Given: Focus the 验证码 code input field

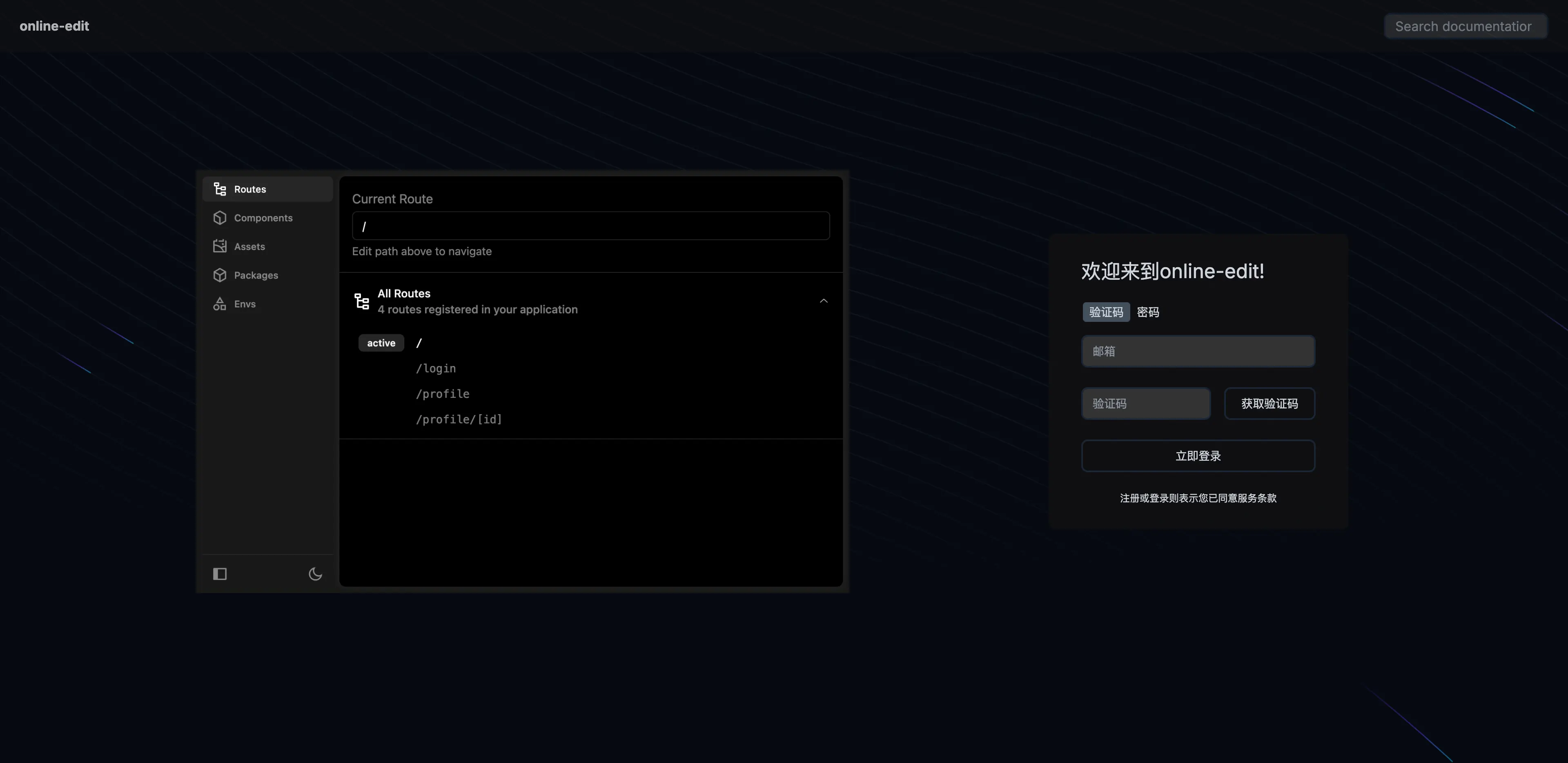Looking at the screenshot, I should pyautogui.click(x=1145, y=404).
